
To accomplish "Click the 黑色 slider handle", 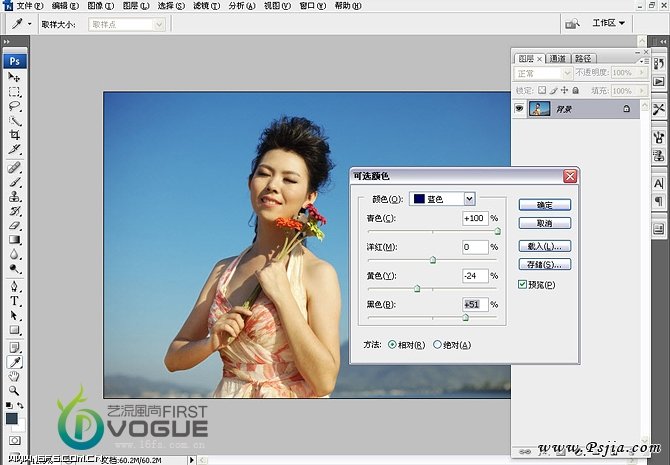I will click(466, 317).
